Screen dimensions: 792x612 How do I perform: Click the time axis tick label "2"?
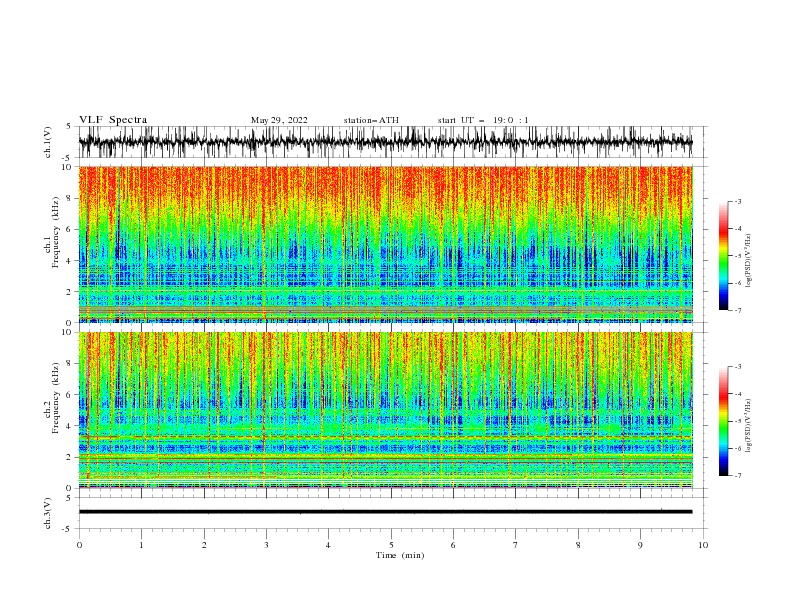click(x=204, y=545)
